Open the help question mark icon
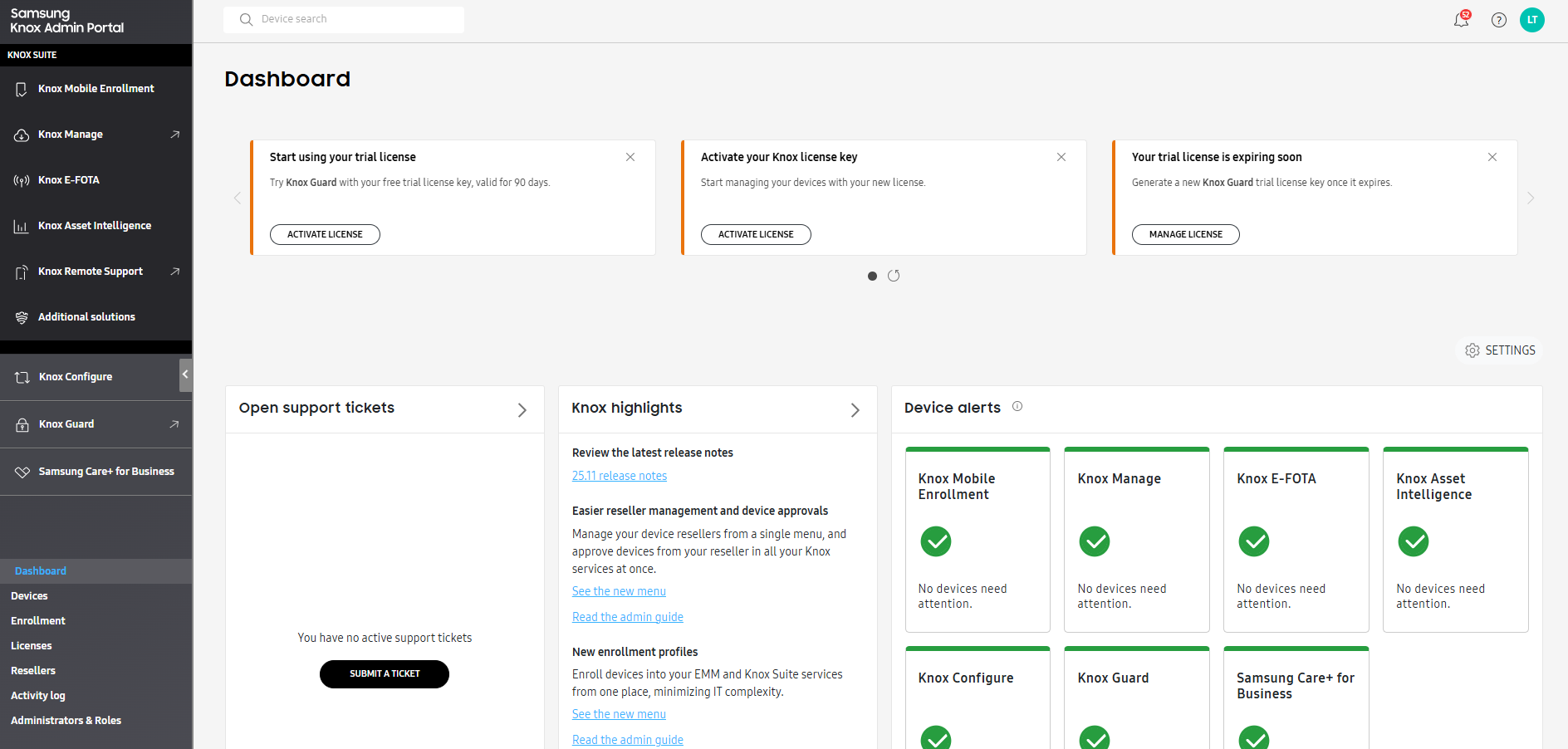1568x749 pixels. click(1498, 20)
